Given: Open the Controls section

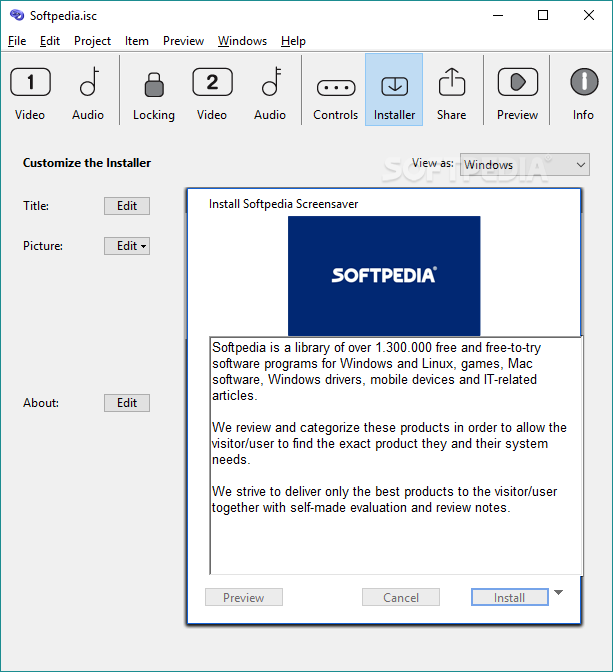Looking at the screenshot, I should point(336,90).
